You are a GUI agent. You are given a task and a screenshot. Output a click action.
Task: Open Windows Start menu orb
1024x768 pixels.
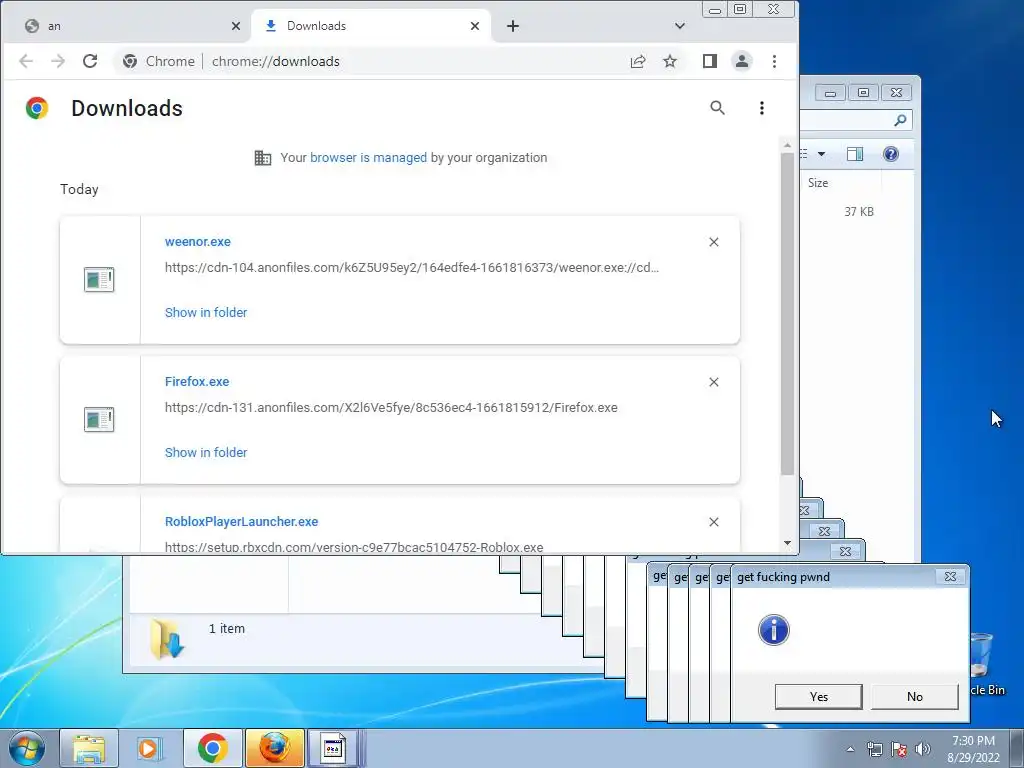pyautogui.click(x=27, y=748)
